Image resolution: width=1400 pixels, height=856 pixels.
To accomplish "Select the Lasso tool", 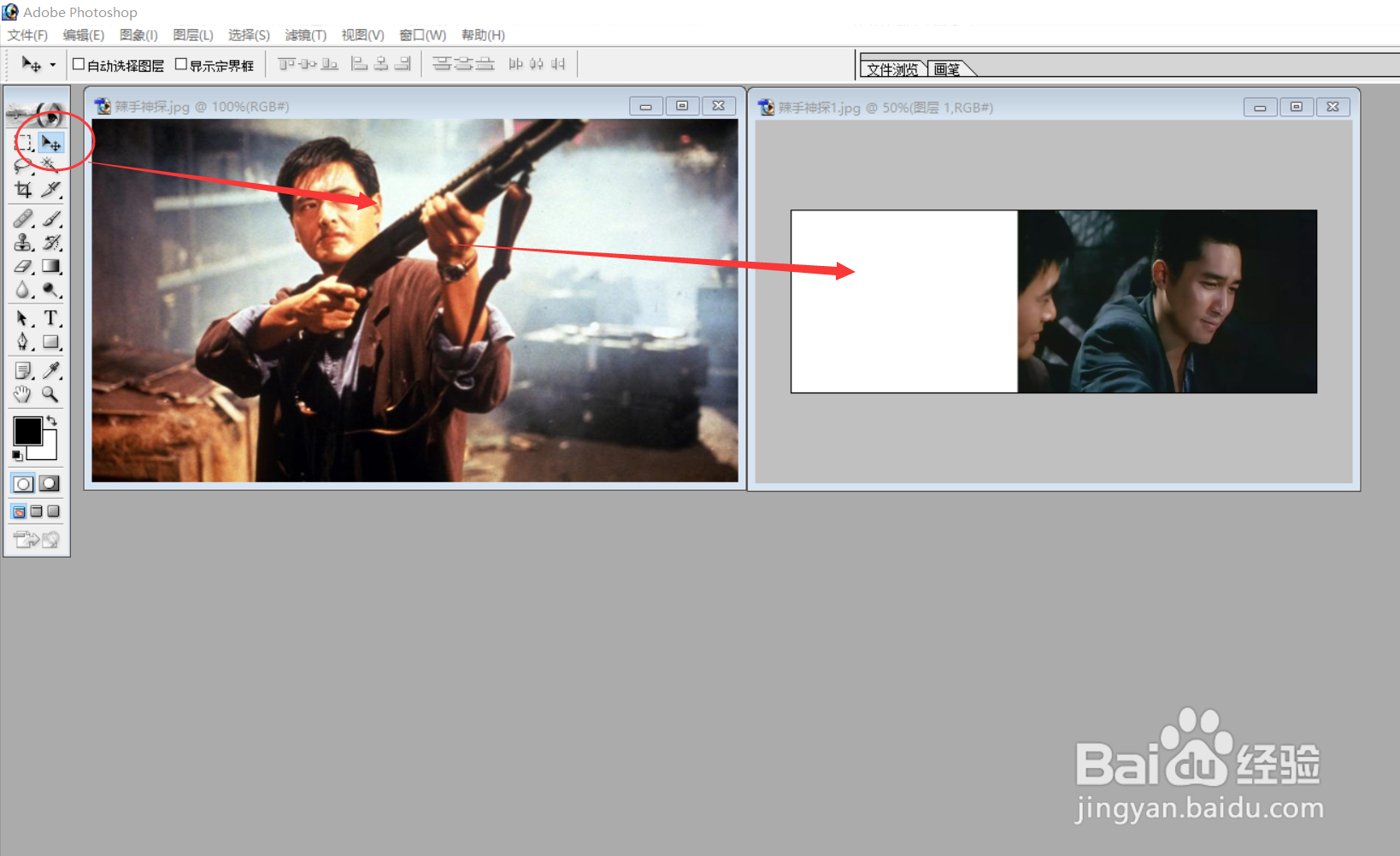I will 24,166.
